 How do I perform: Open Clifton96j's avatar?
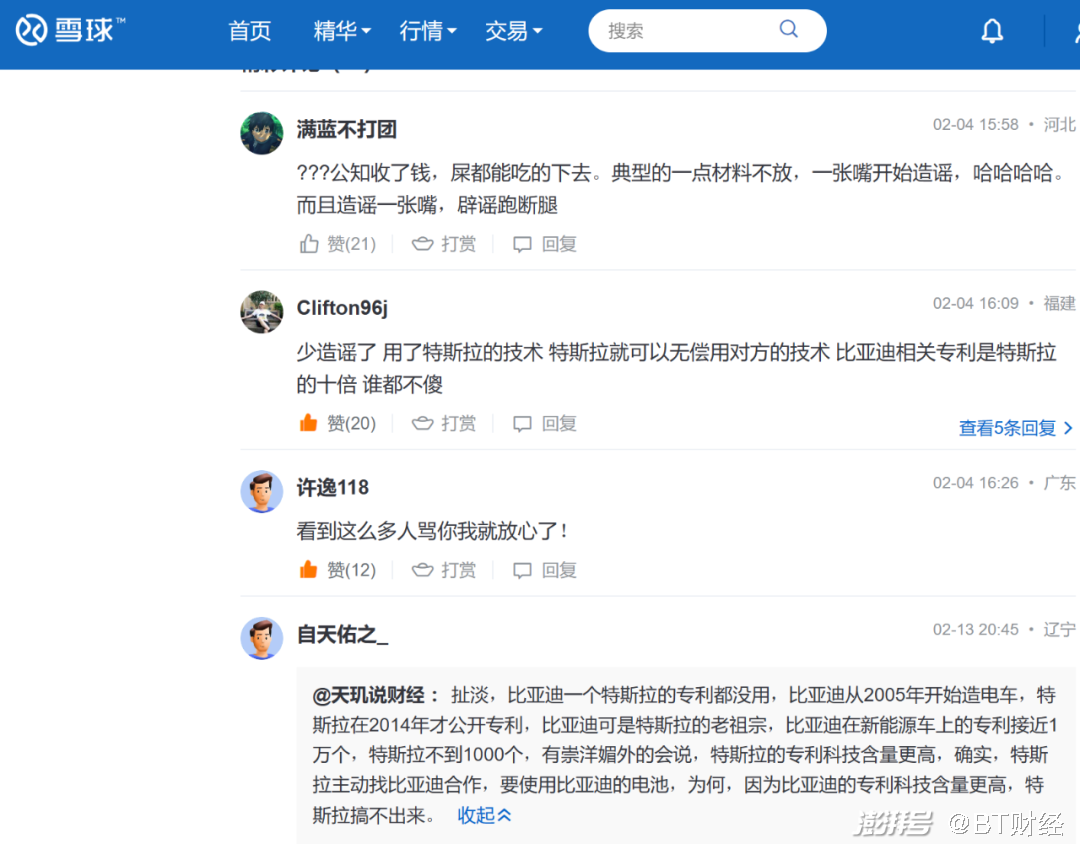click(x=262, y=311)
